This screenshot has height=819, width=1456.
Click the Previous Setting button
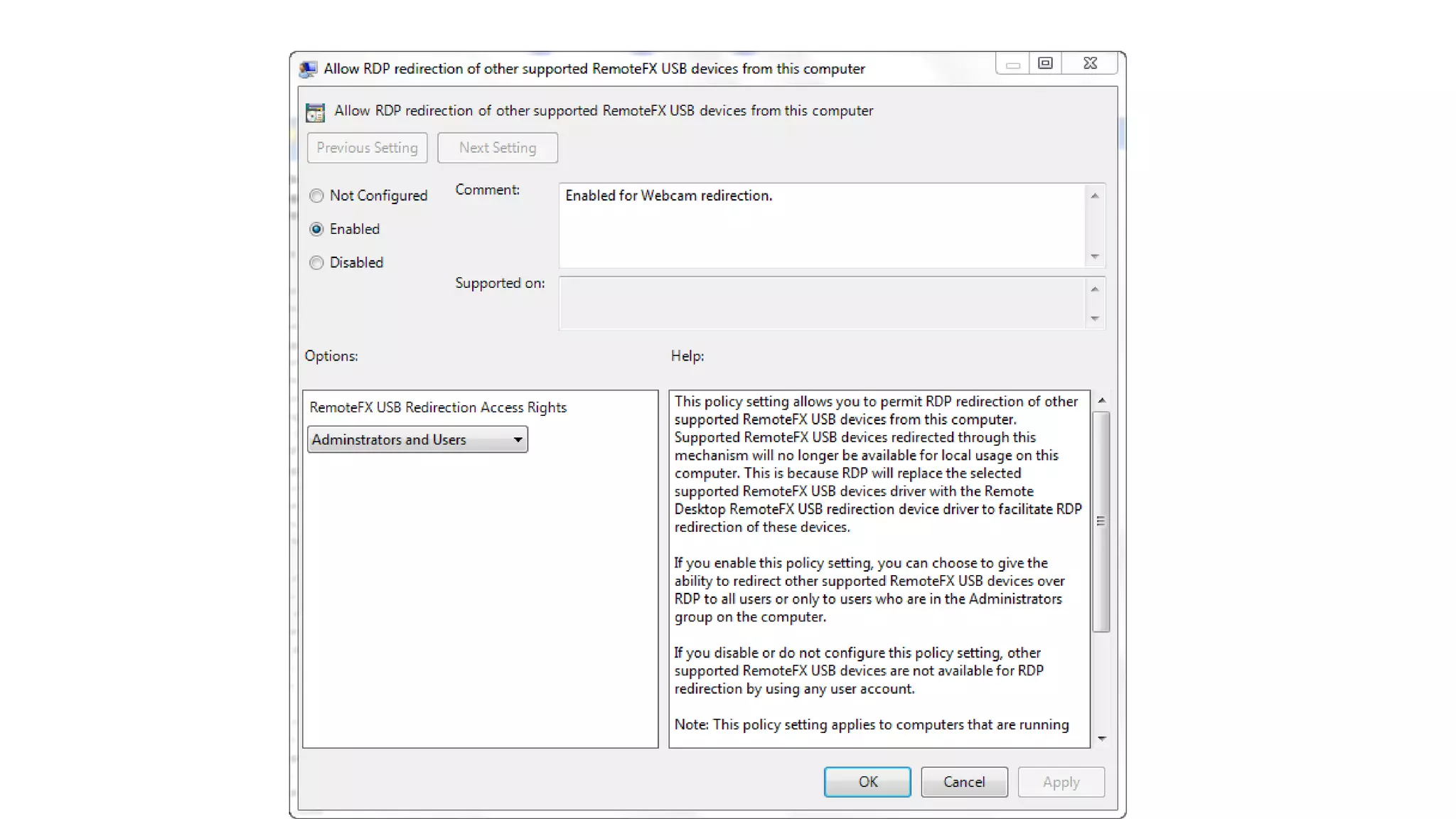[x=367, y=148]
